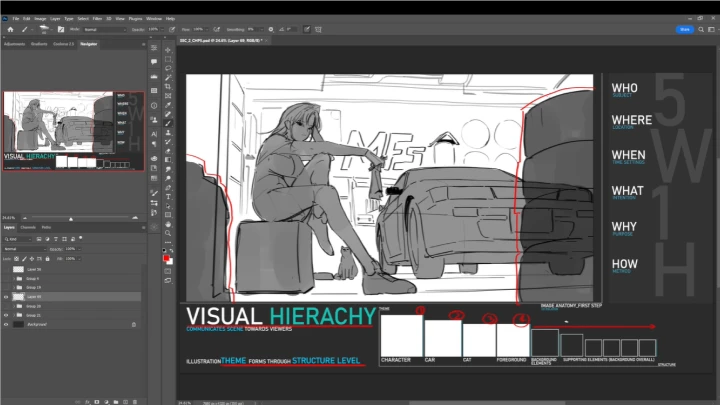
Task: Select the Spot Healing Brush tool
Action: pos(168,114)
